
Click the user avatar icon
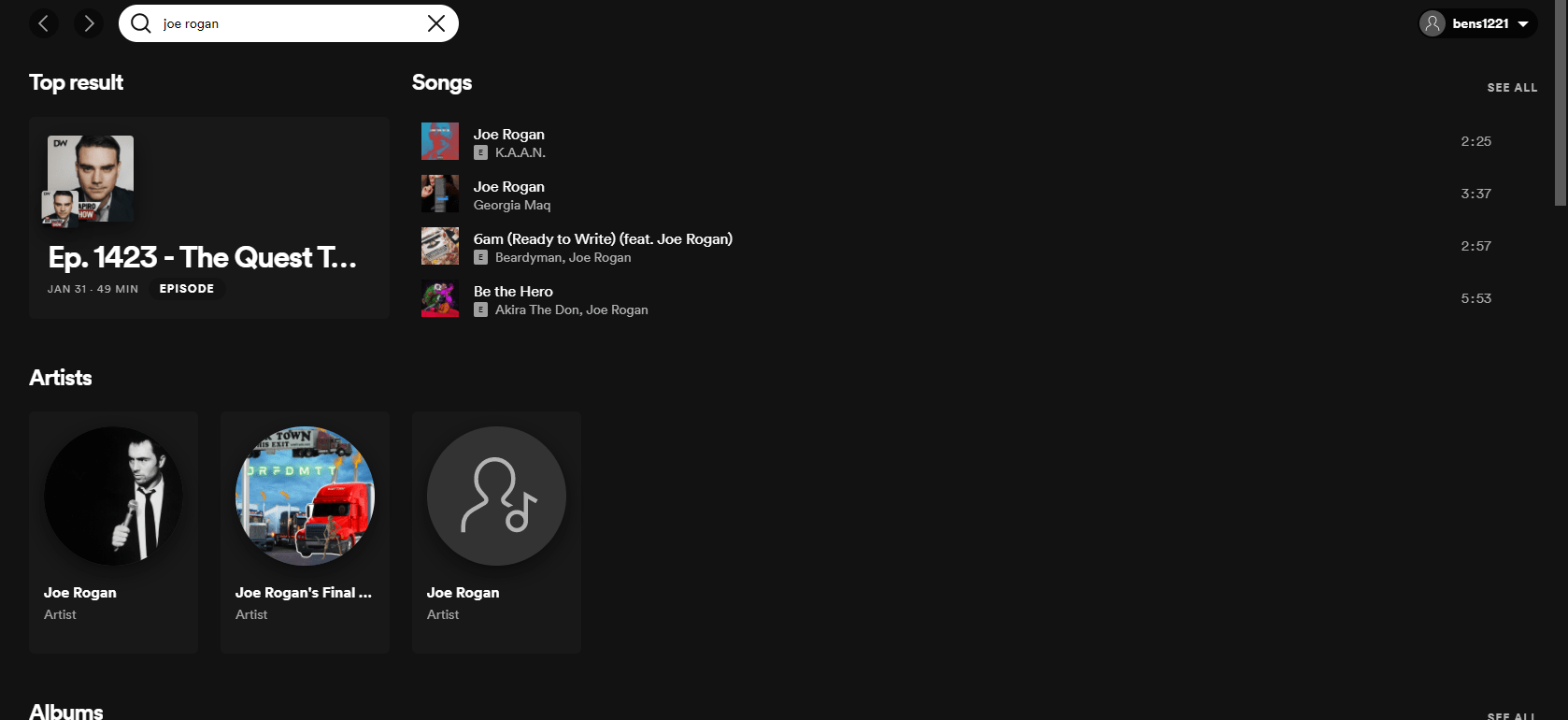(1433, 23)
